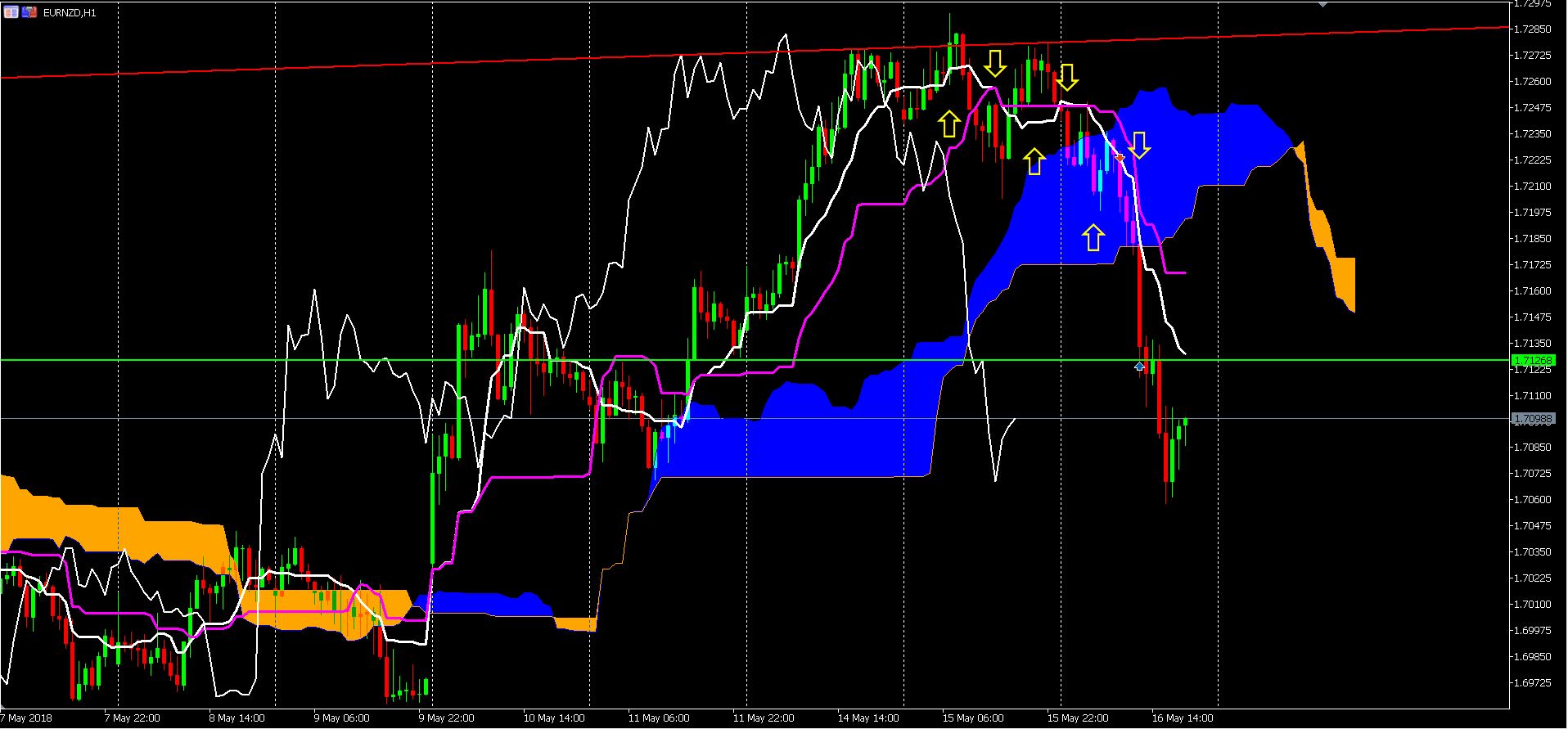Click the gray 1.70988 current price tag
Image resolution: width=1568 pixels, height=729 pixels.
click(x=1533, y=419)
